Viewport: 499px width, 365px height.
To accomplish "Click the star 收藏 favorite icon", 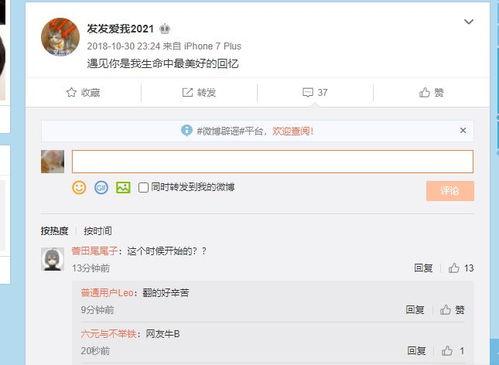I will [71, 92].
